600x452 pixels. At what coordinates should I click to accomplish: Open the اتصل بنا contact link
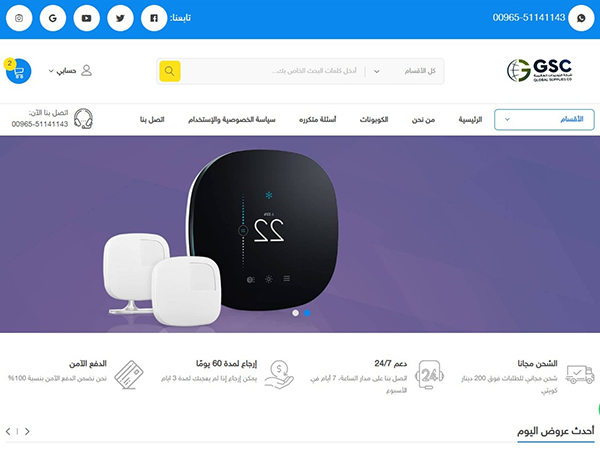[x=152, y=120]
